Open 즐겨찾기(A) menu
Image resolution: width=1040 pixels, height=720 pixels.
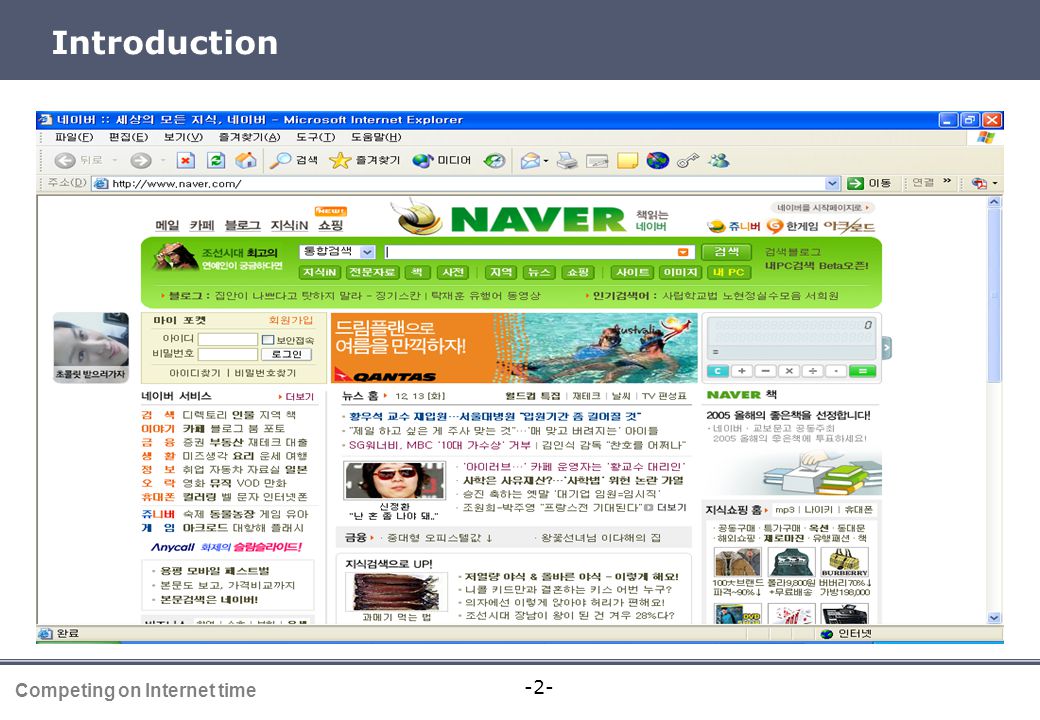(249, 137)
